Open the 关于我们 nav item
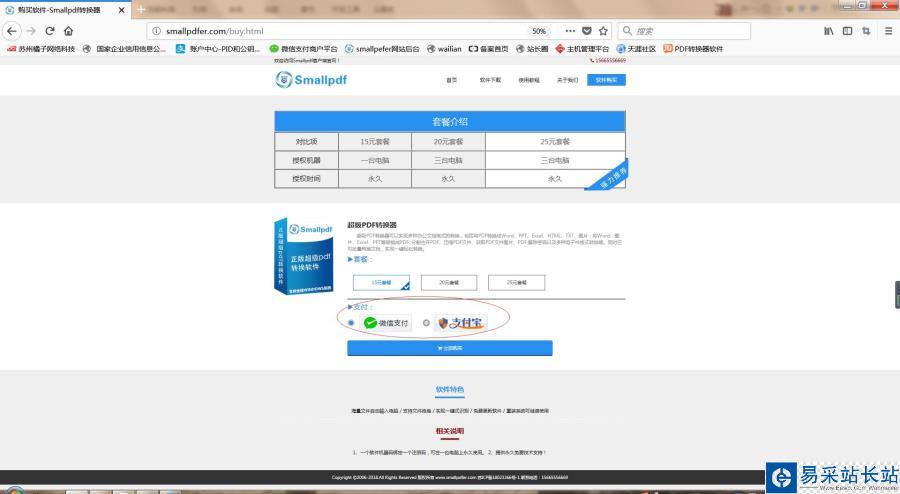Viewport: 900px width, 494px height. tap(567, 80)
